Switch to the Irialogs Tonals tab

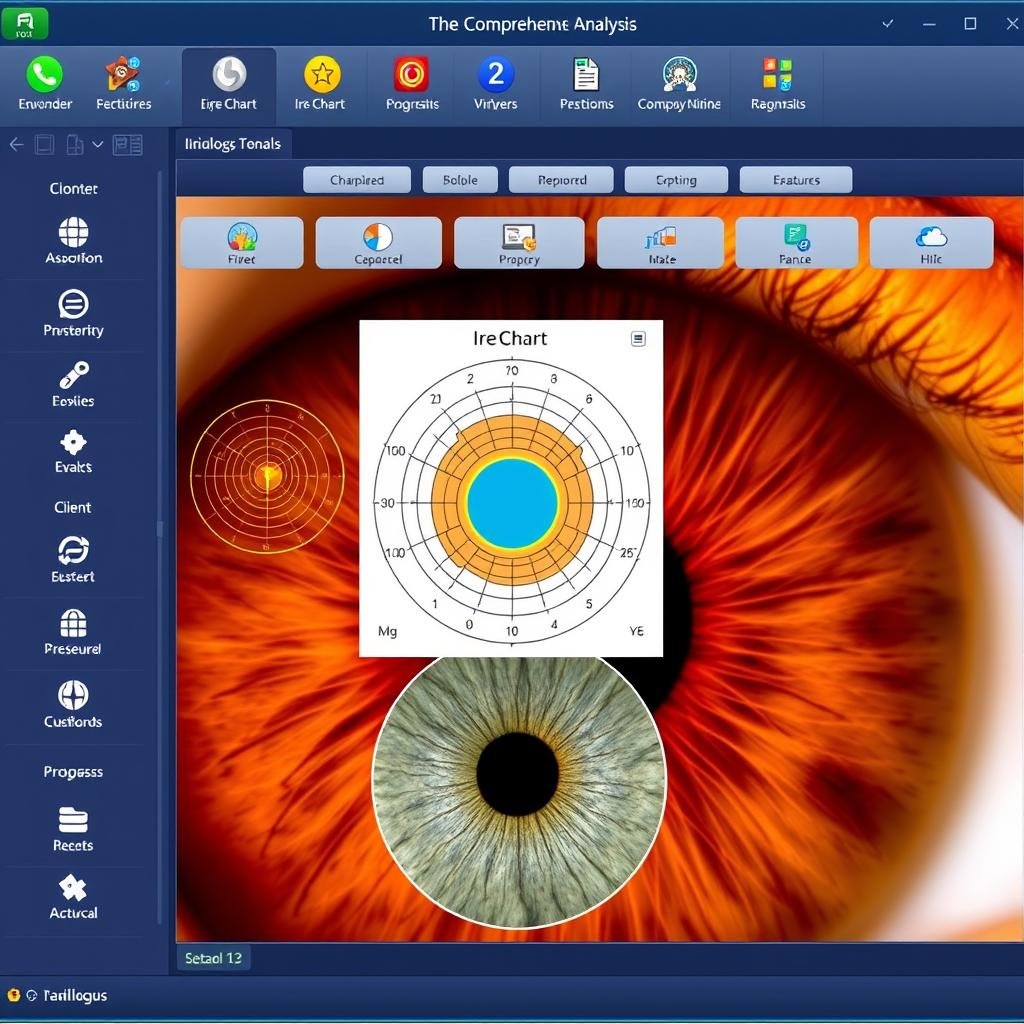[x=232, y=143]
